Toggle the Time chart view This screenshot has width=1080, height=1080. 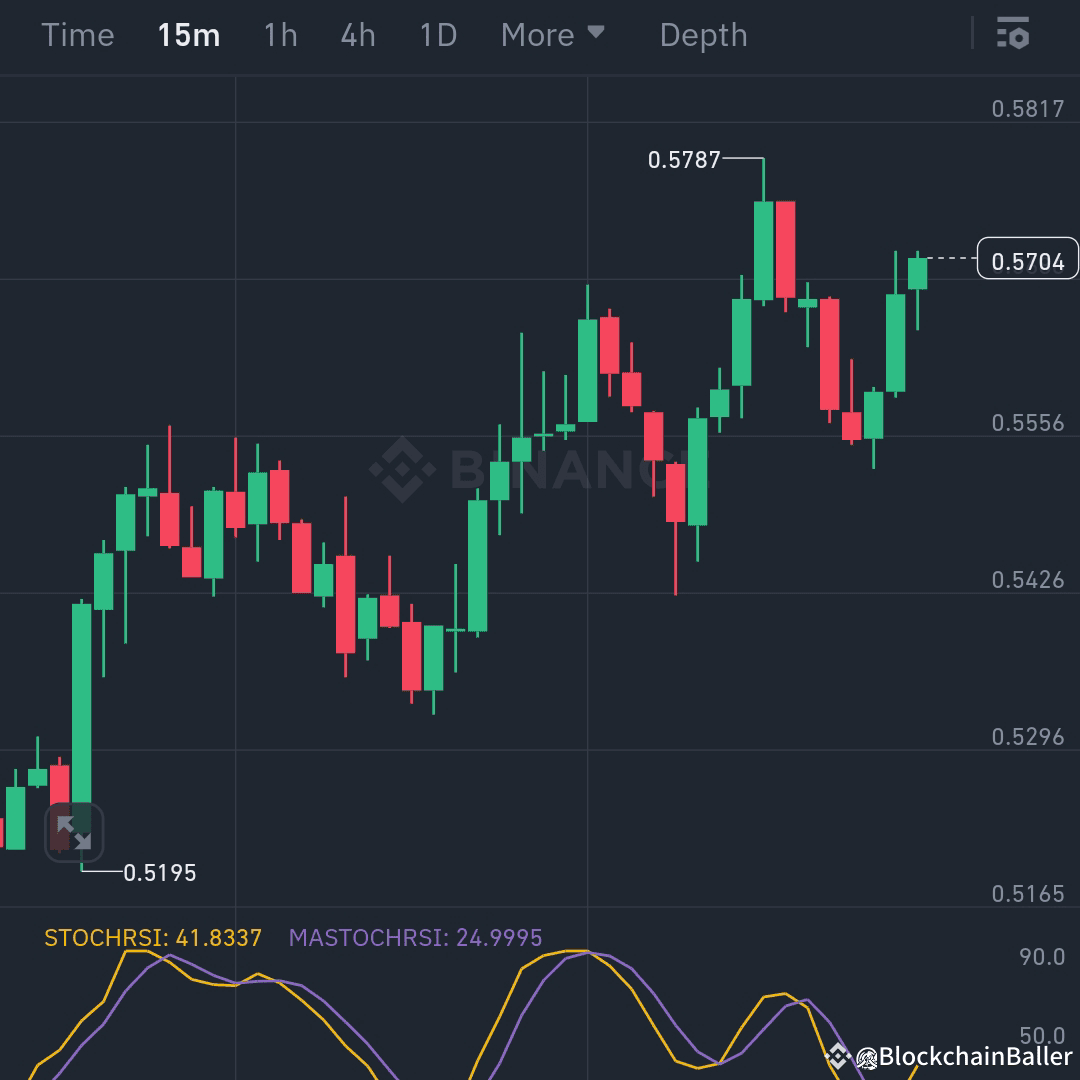[78, 34]
